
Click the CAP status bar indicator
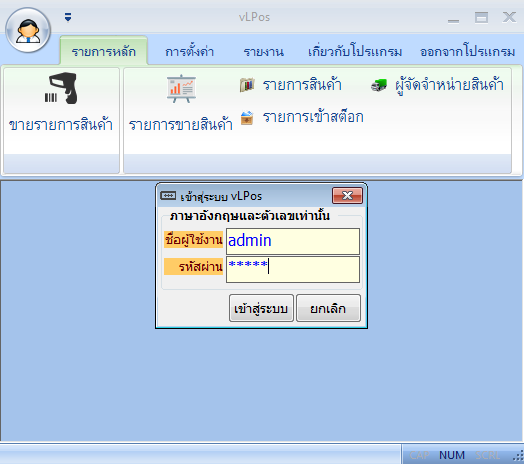[x=420, y=455]
